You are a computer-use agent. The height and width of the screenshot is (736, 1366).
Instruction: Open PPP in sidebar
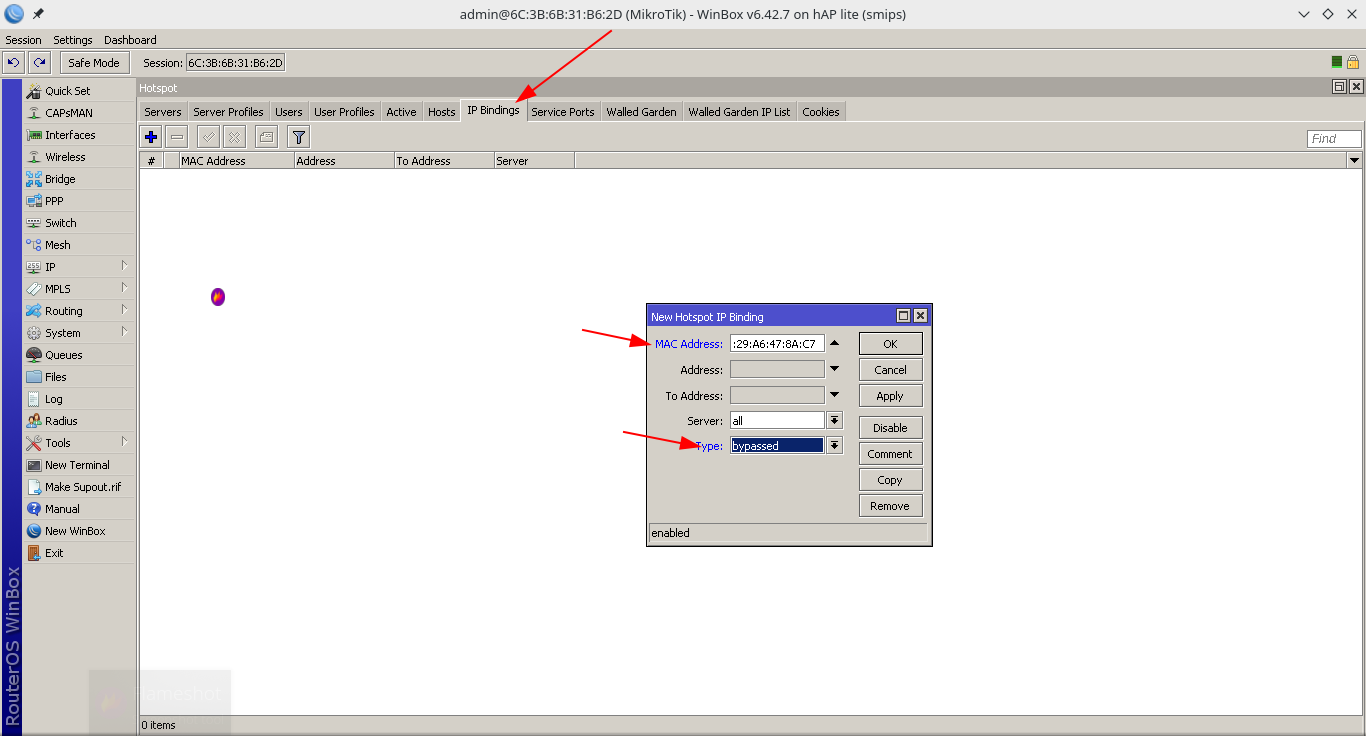79,201
